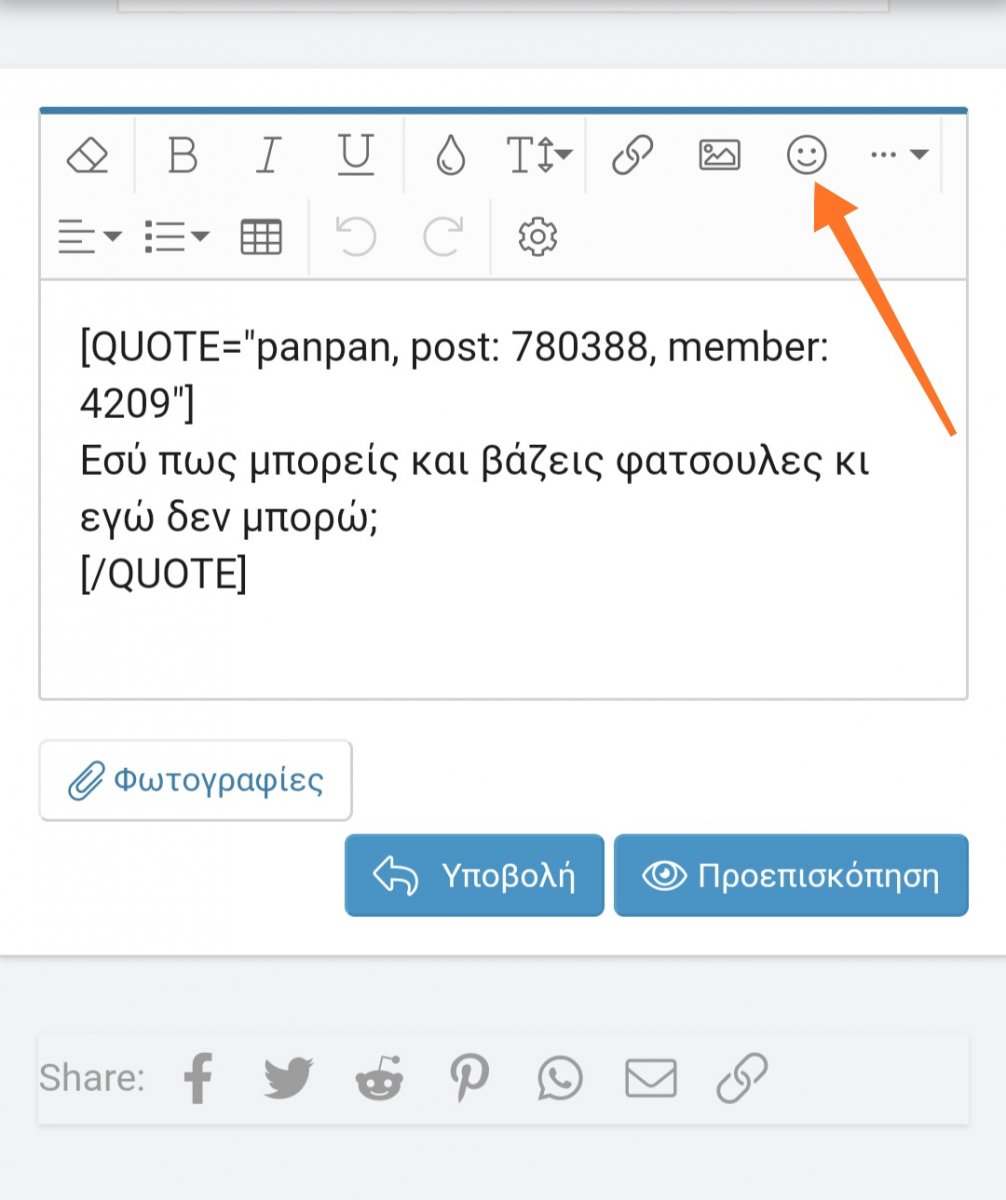Click the redo arrow

point(443,237)
